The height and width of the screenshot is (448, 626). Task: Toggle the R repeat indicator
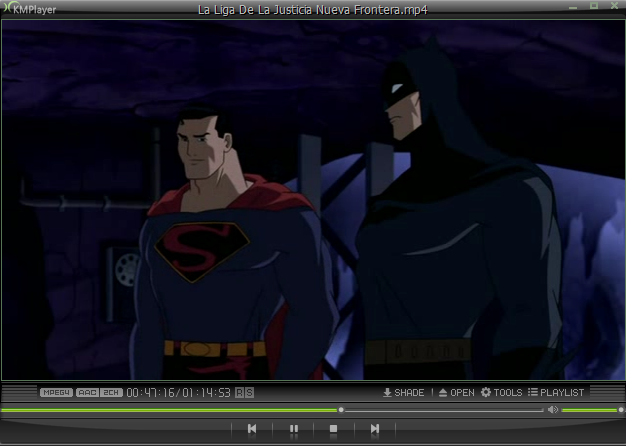[x=239, y=393]
